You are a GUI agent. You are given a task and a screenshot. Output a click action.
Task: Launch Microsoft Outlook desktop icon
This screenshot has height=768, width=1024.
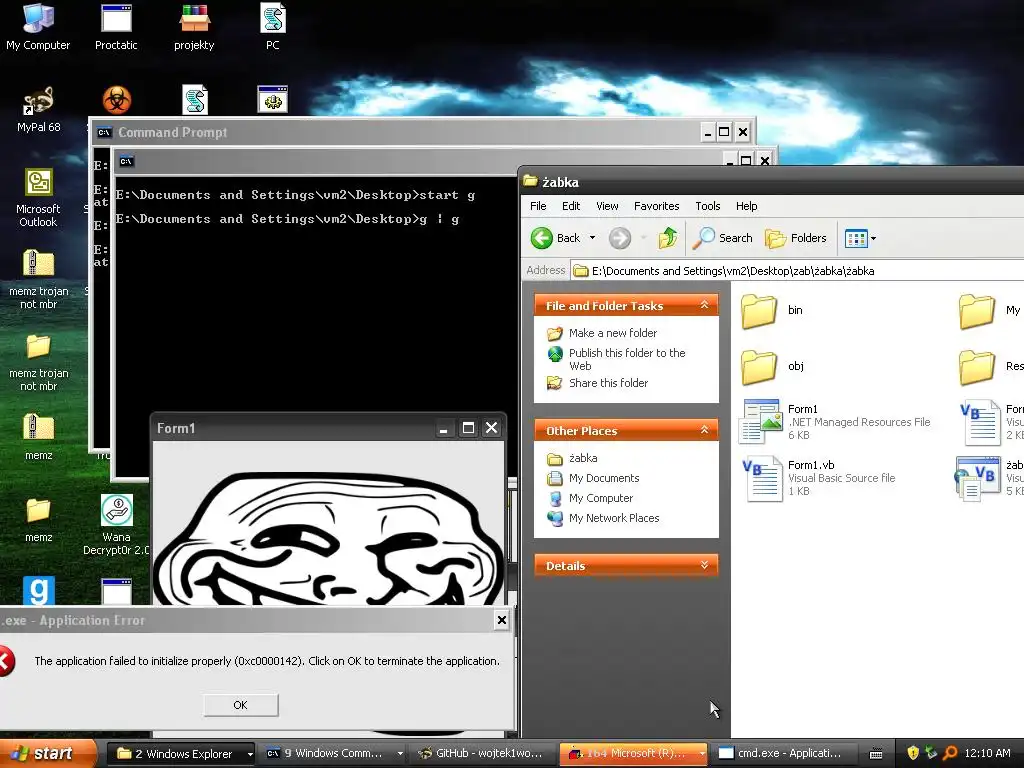(39, 197)
